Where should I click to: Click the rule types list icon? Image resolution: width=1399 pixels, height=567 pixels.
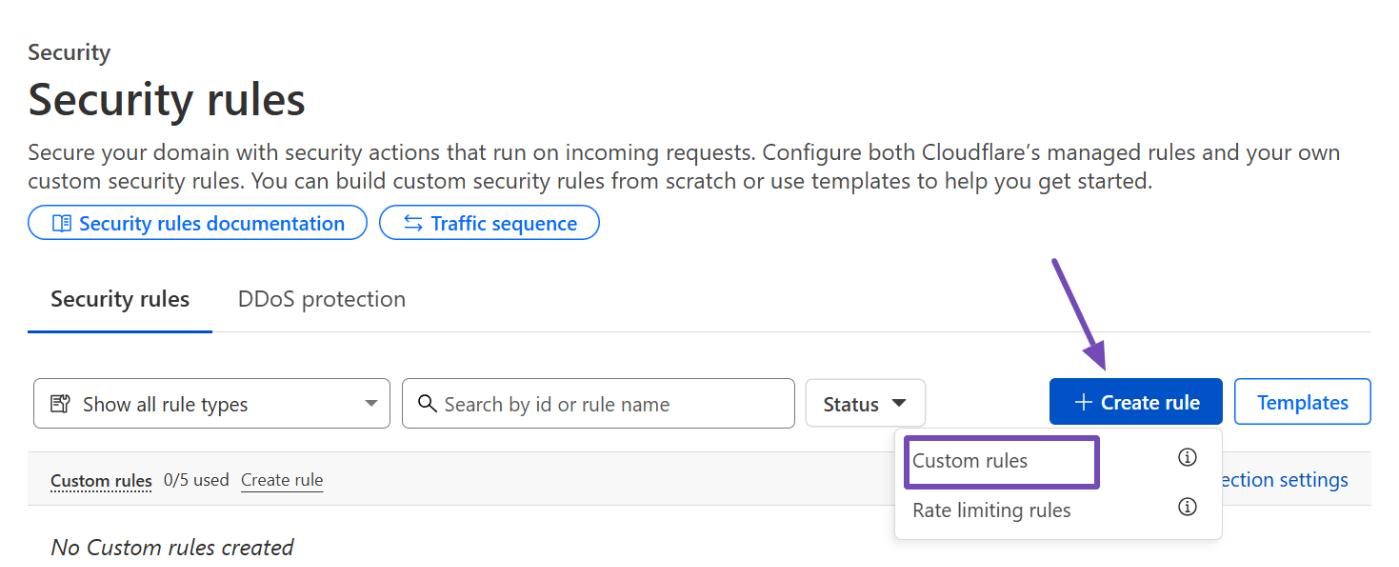pyautogui.click(x=60, y=404)
